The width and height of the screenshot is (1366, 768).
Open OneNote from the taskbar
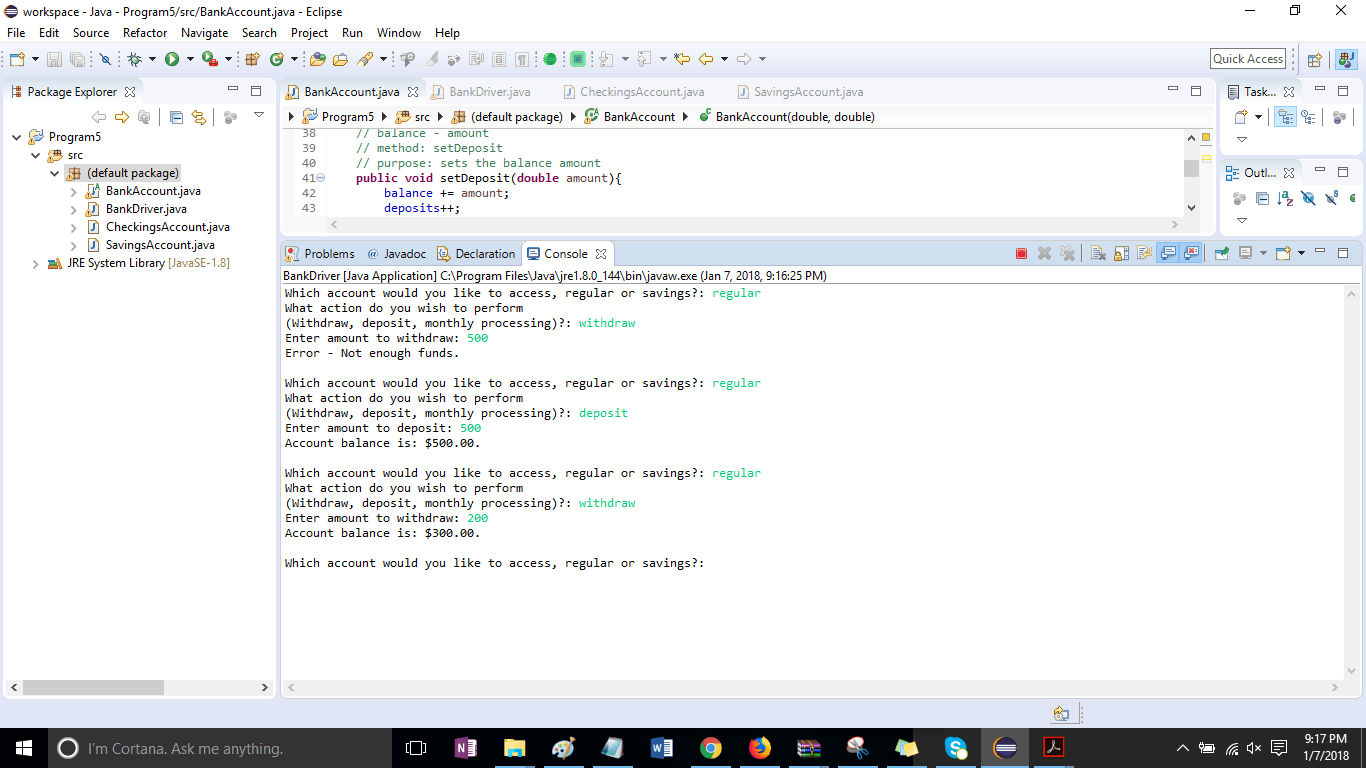point(466,748)
